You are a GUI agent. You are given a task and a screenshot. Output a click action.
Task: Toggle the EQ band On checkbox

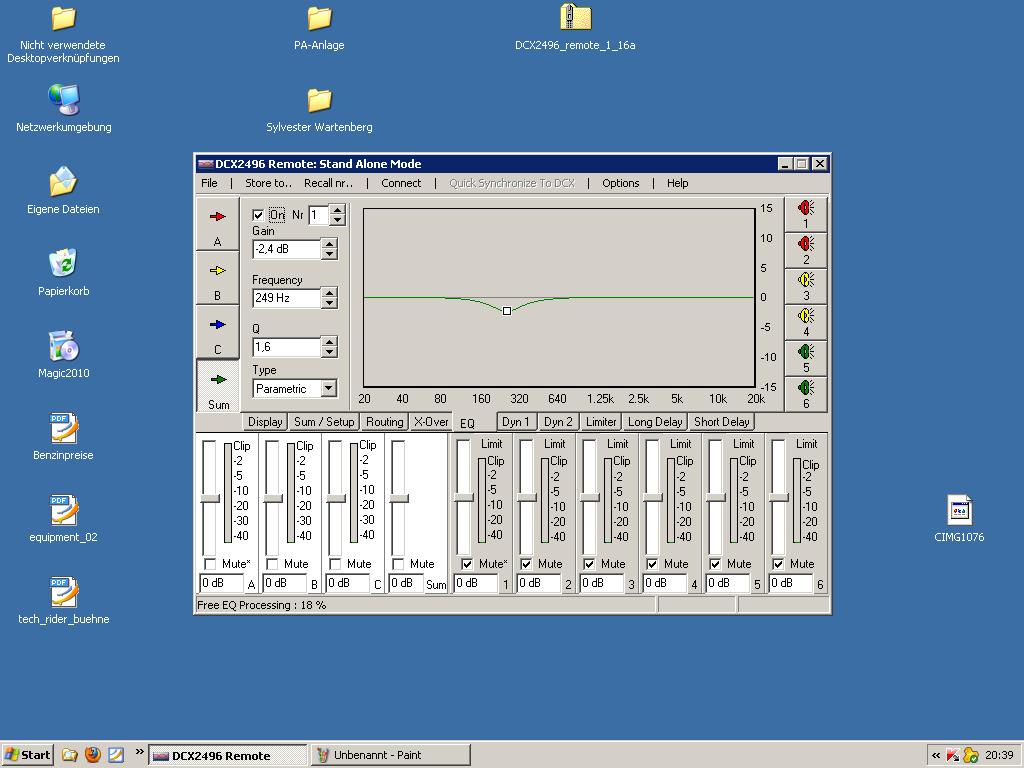258,215
